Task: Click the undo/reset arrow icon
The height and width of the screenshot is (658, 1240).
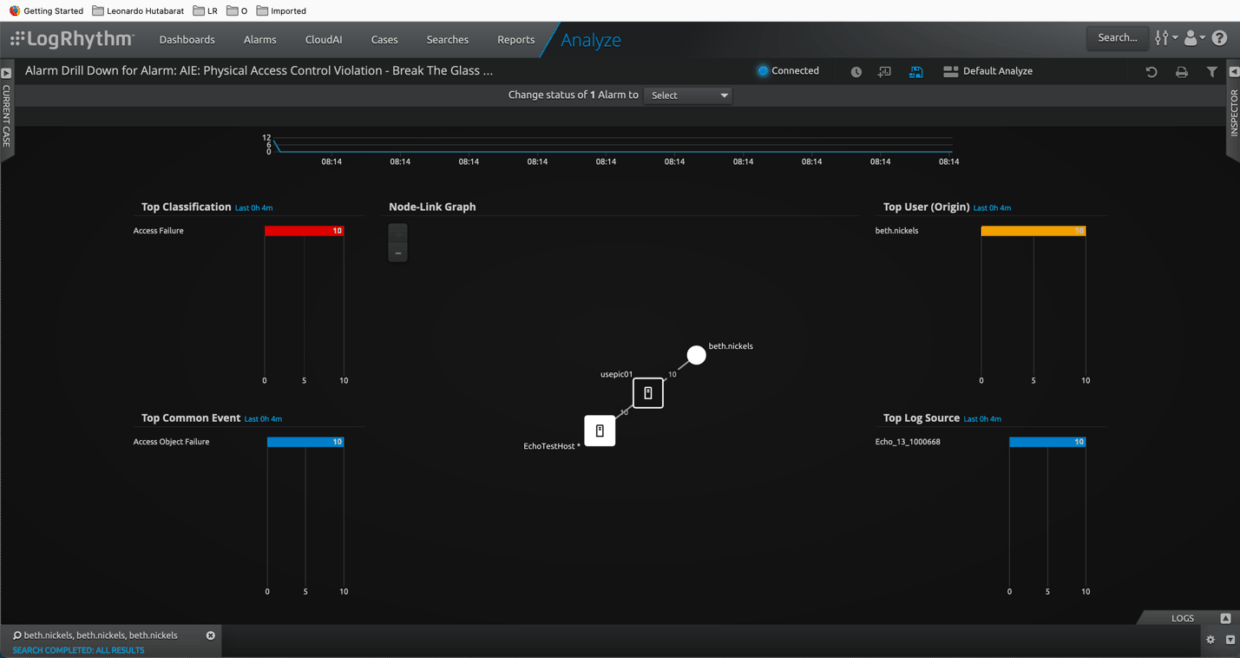Action: (x=1151, y=71)
